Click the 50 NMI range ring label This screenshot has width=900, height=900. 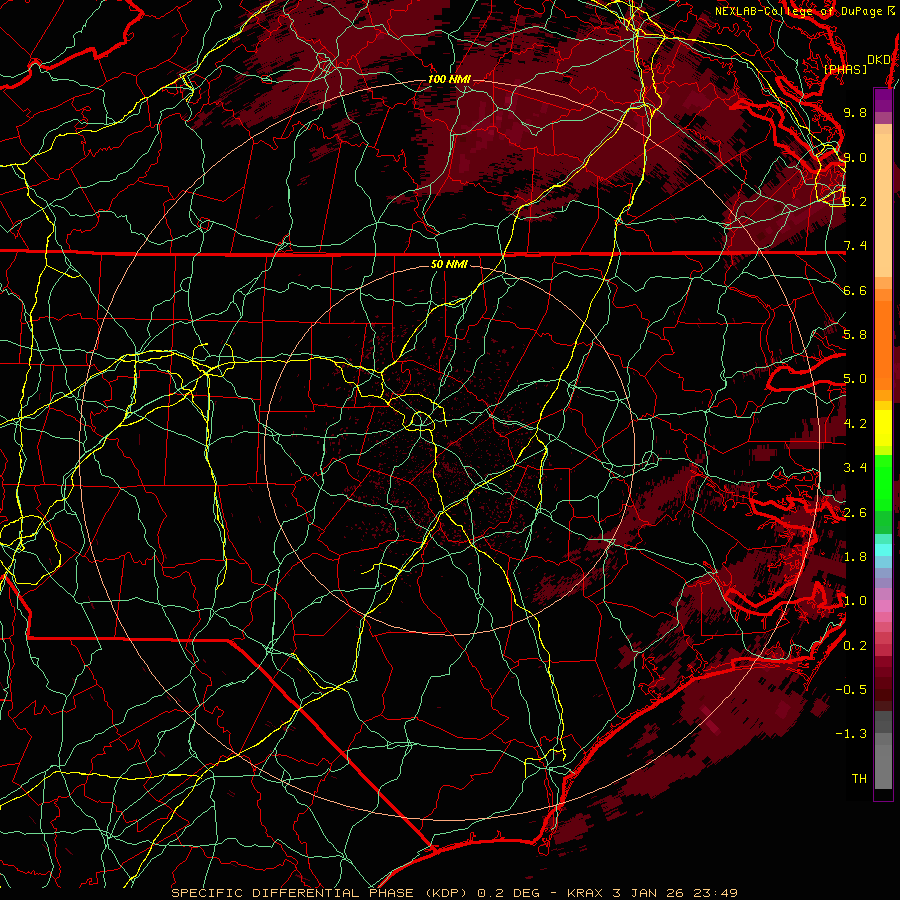(449, 264)
